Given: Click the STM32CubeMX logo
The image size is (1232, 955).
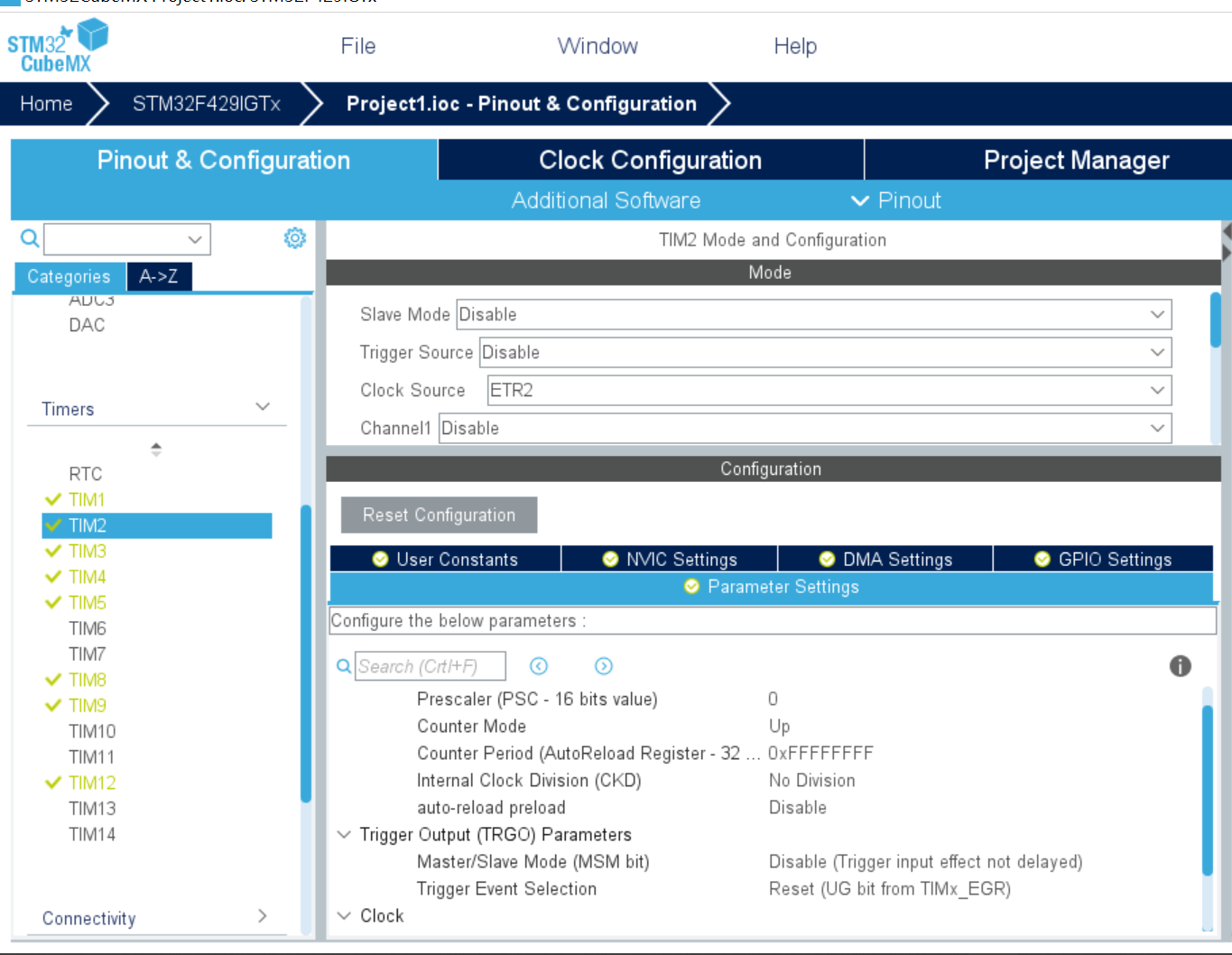Looking at the screenshot, I should pyautogui.click(x=58, y=47).
